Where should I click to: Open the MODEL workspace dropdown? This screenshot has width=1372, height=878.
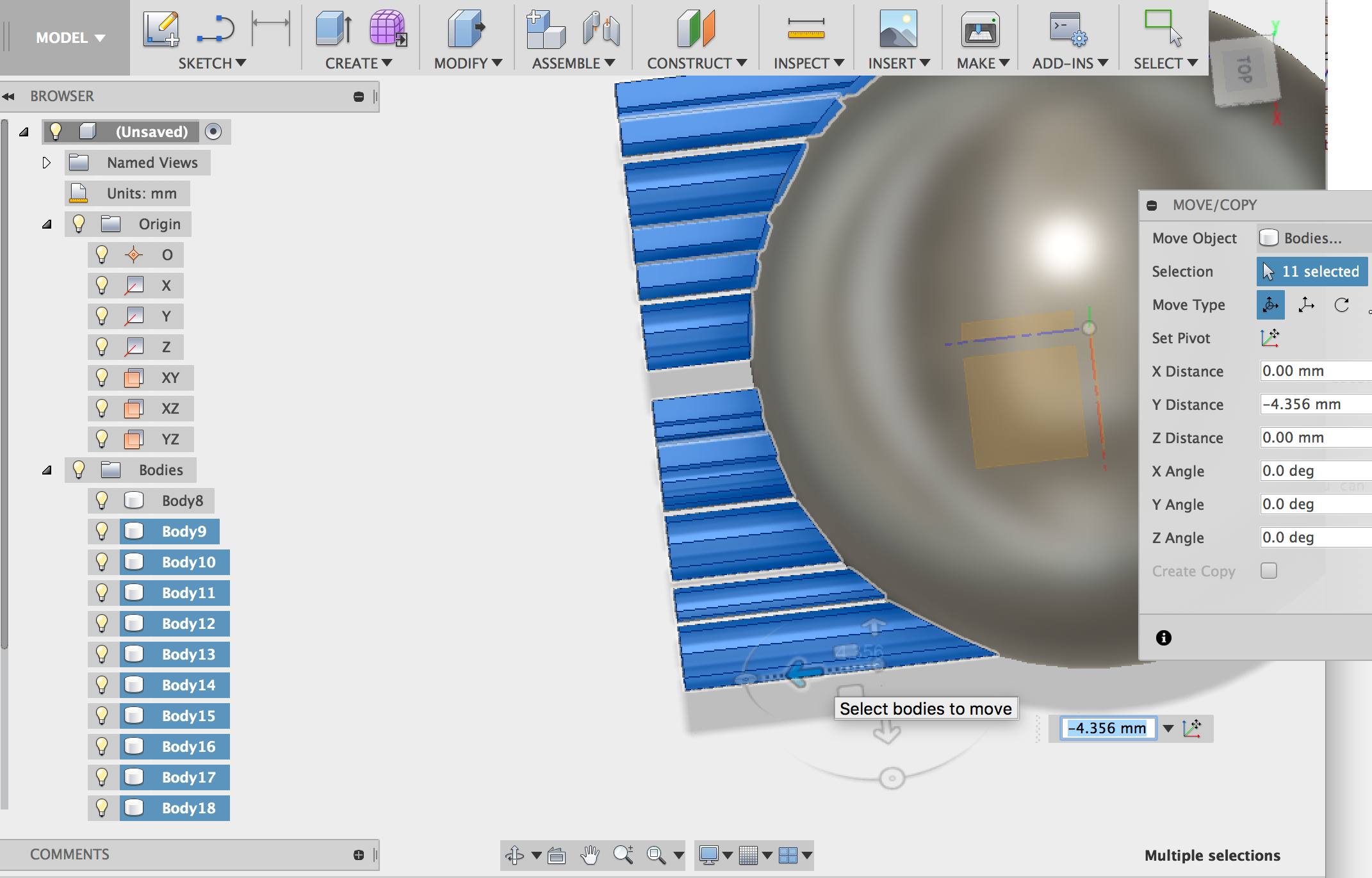pyautogui.click(x=69, y=38)
